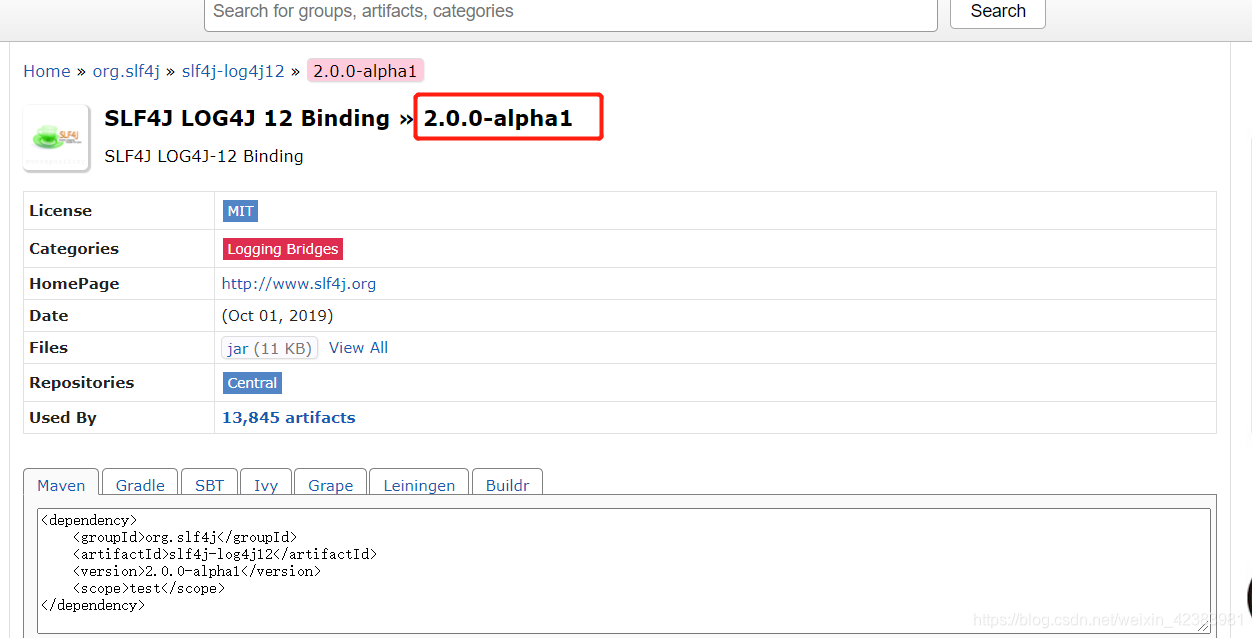Open the Logging Bridges category badge
Screen dimensions: 1252x638
[282, 248]
